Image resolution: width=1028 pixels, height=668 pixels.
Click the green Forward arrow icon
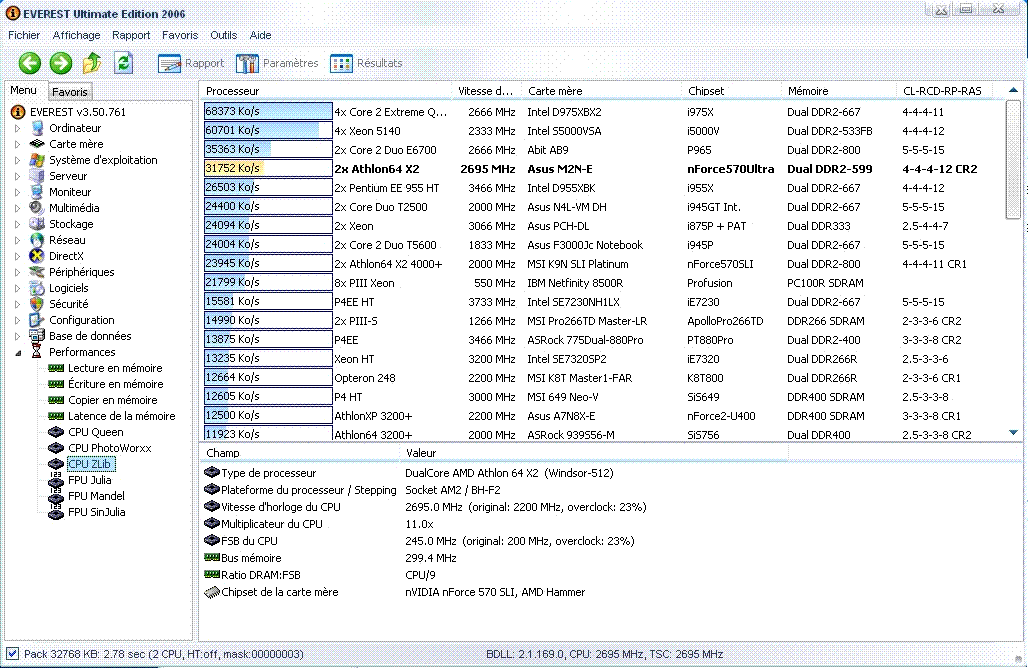tap(61, 63)
